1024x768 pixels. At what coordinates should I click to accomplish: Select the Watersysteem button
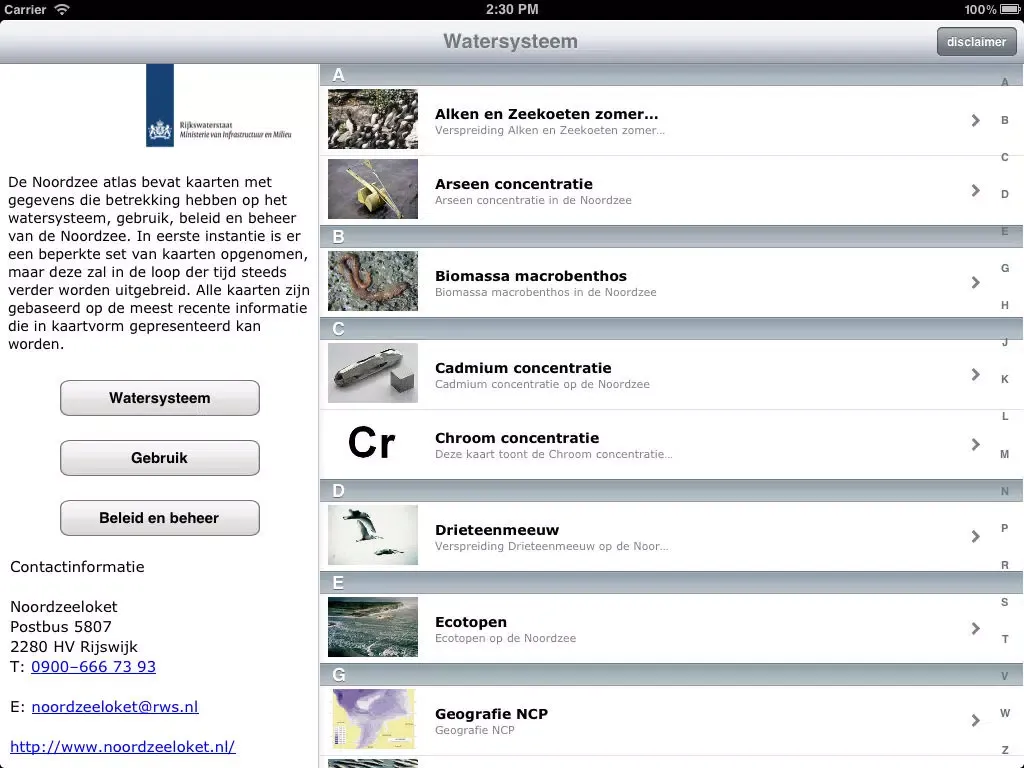[x=160, y=398]
